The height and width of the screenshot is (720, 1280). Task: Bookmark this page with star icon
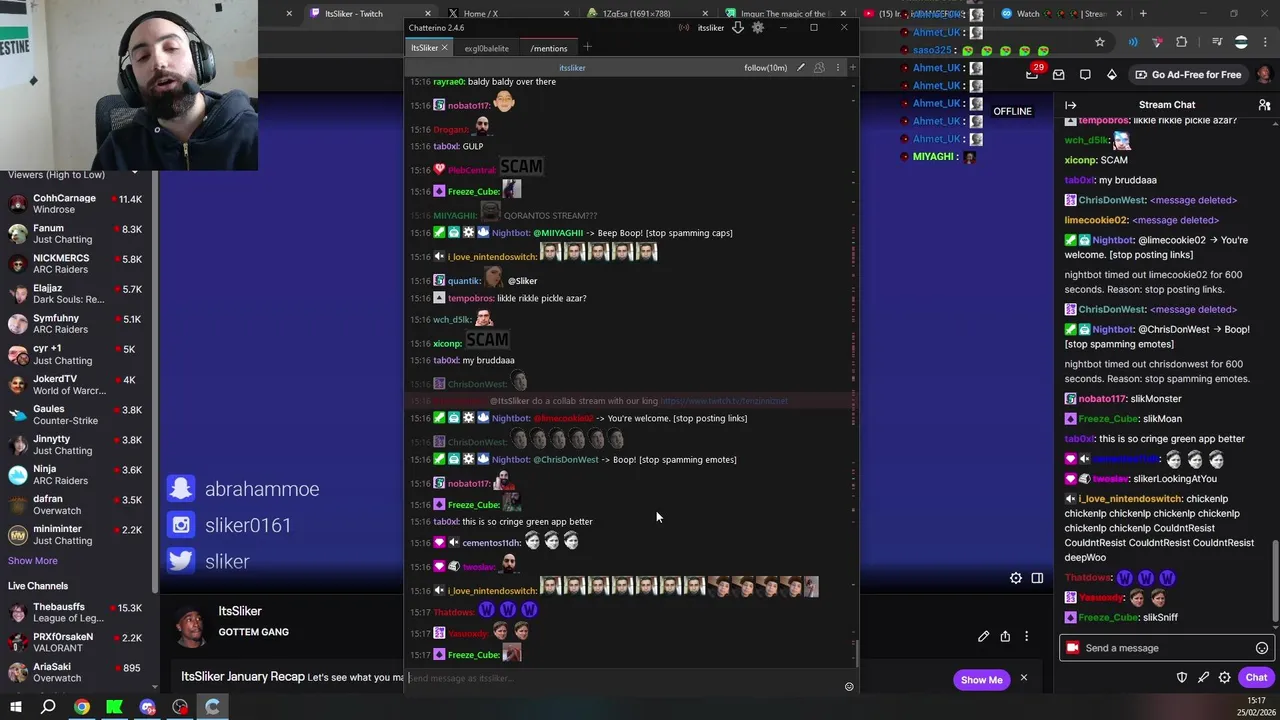coord(1100,42)
